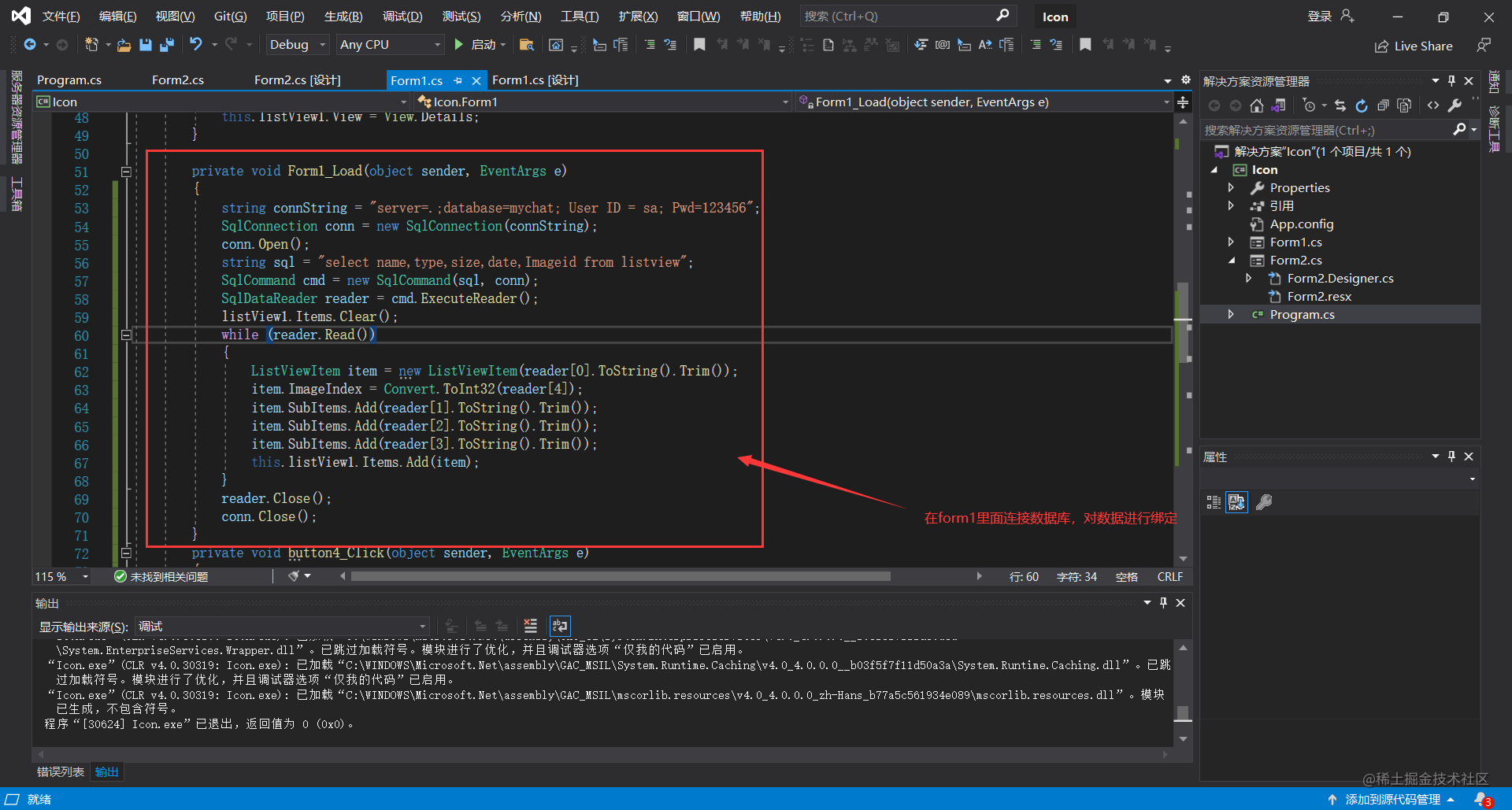
Task: Expand the Program.cs node in solution tree
Action: (x=1231, y=315)
